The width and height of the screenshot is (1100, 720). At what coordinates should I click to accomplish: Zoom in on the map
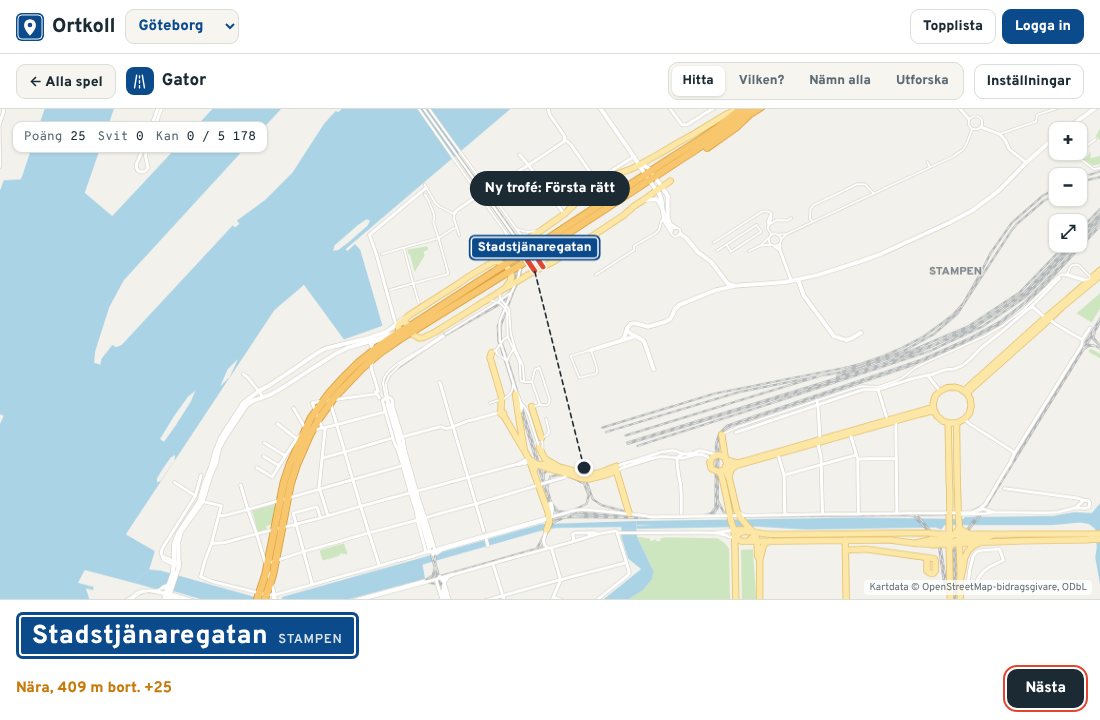(x=1068, y=140)
